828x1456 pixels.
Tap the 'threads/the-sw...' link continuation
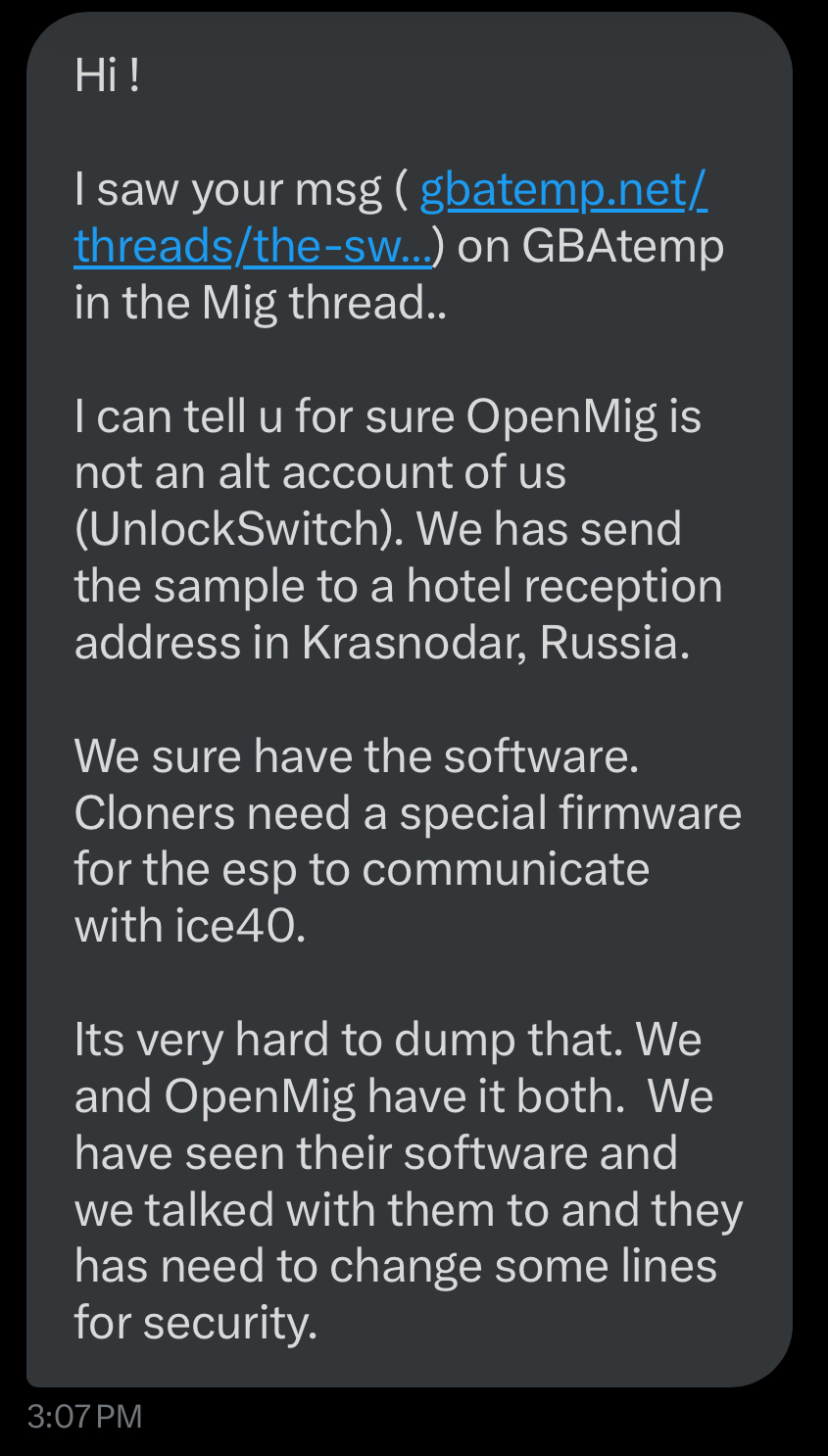pos(254,246)
